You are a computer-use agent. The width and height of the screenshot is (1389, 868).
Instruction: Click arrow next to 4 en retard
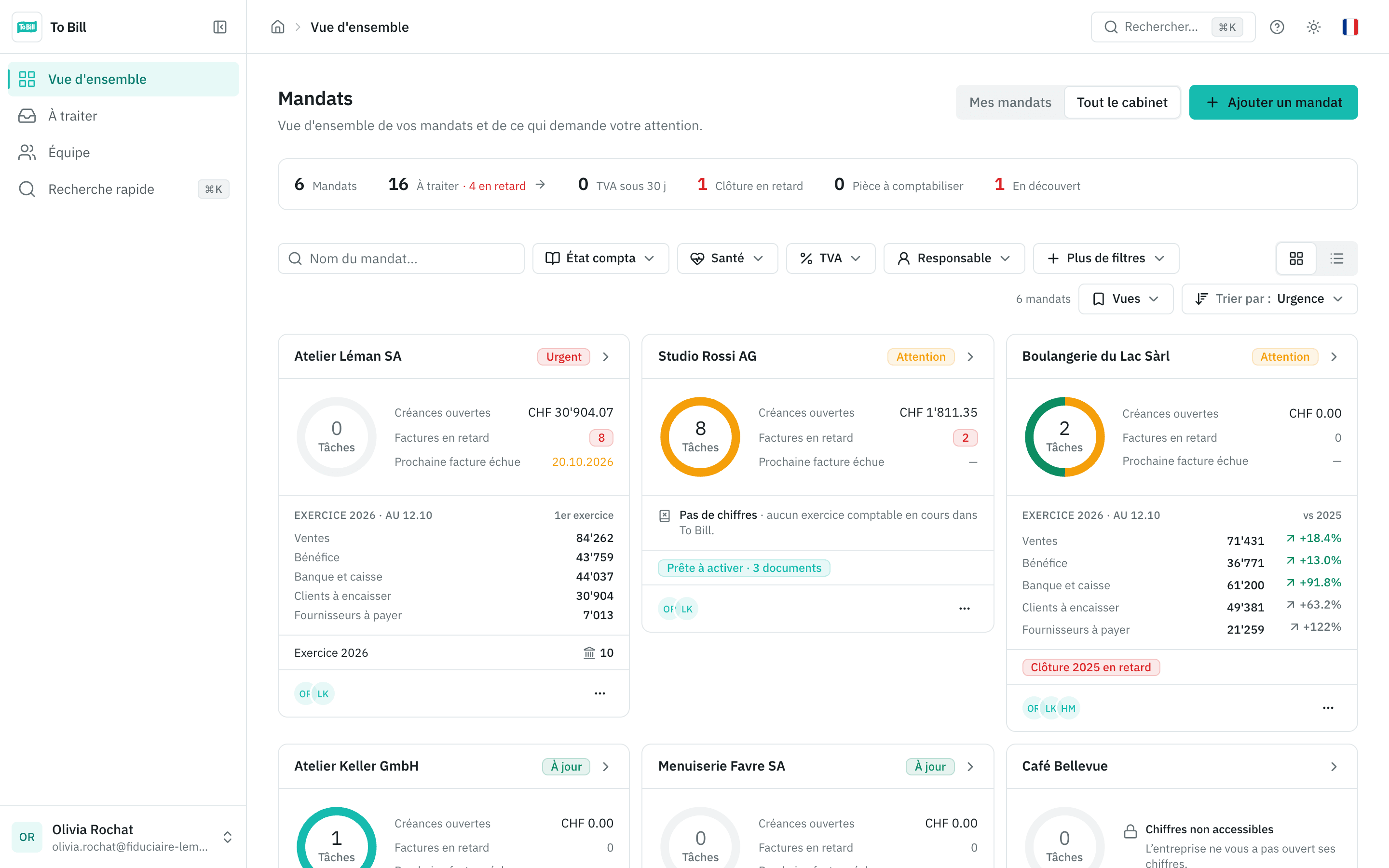540,185
